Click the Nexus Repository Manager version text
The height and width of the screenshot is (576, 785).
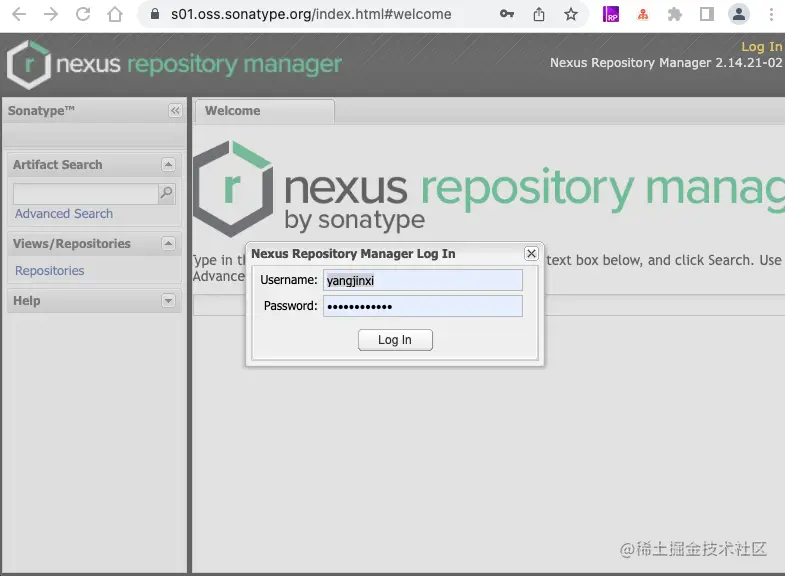point(666,63)
